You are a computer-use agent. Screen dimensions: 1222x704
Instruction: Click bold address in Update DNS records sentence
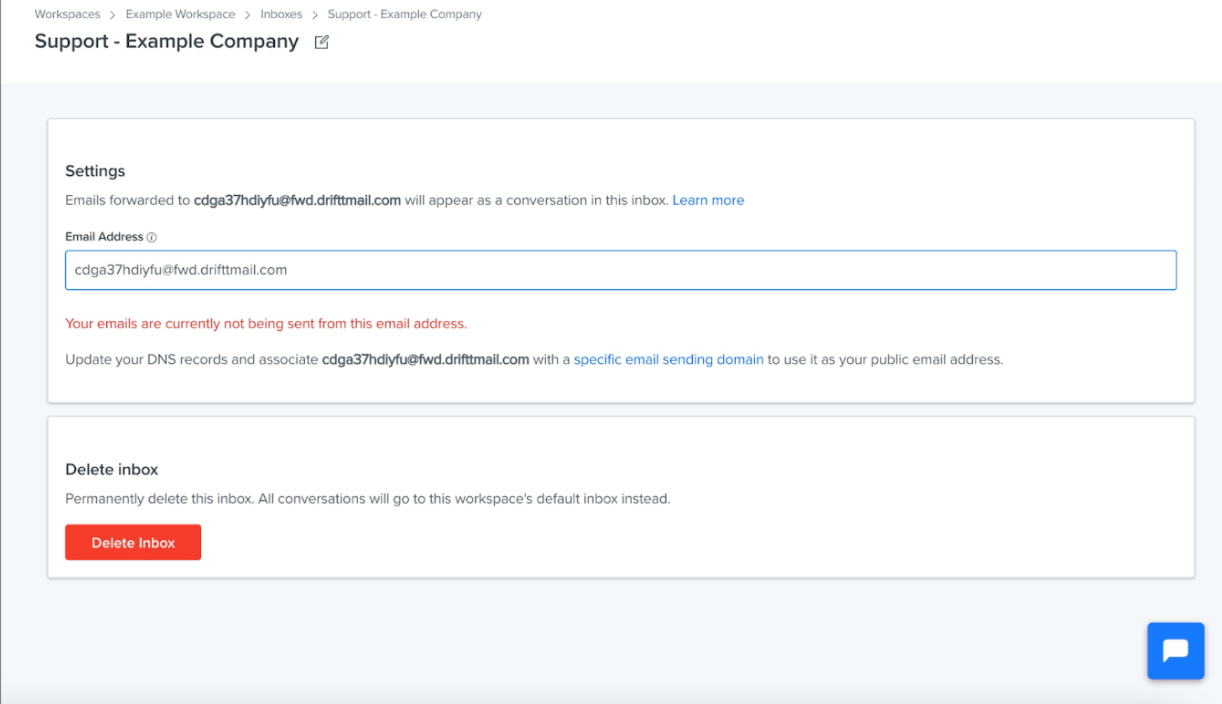[x=425, y=359]
